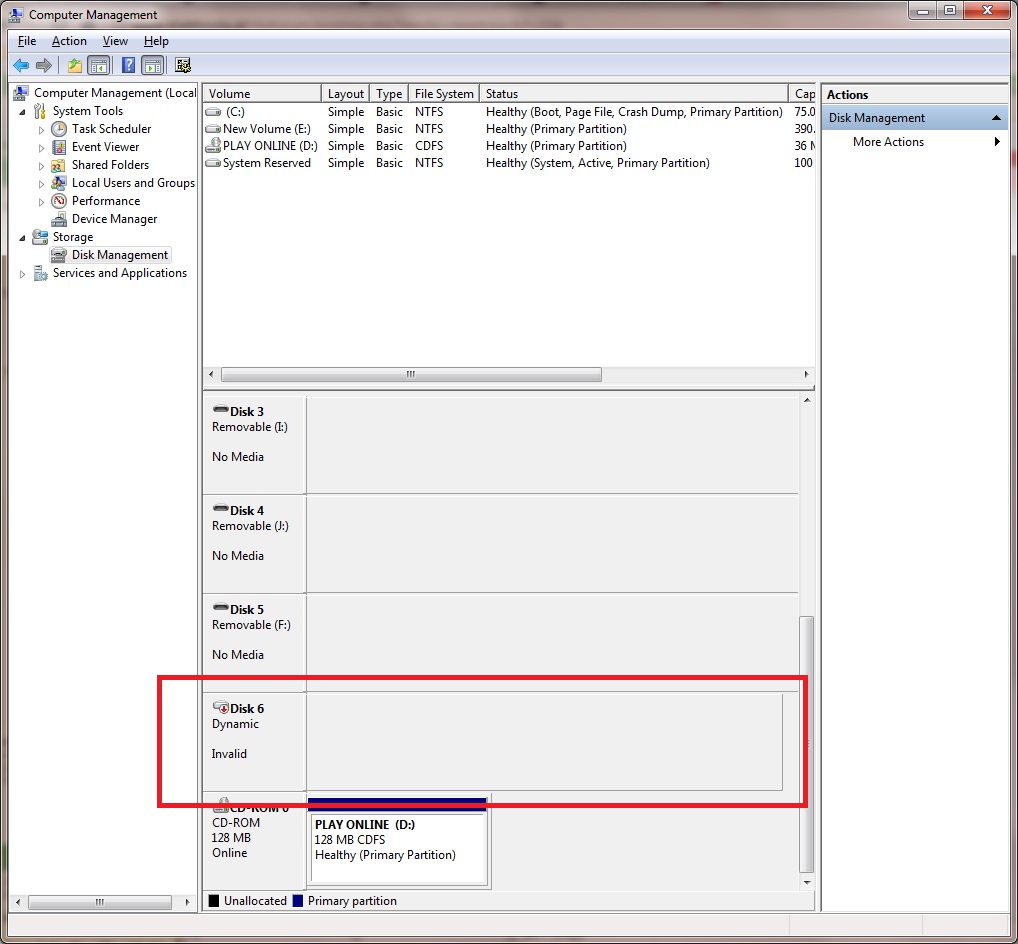Image resolution: width=1018 pixels, height=944 pixels.
Task: Click the Forward arrow toolbar icon
Action: pos(43,65)
